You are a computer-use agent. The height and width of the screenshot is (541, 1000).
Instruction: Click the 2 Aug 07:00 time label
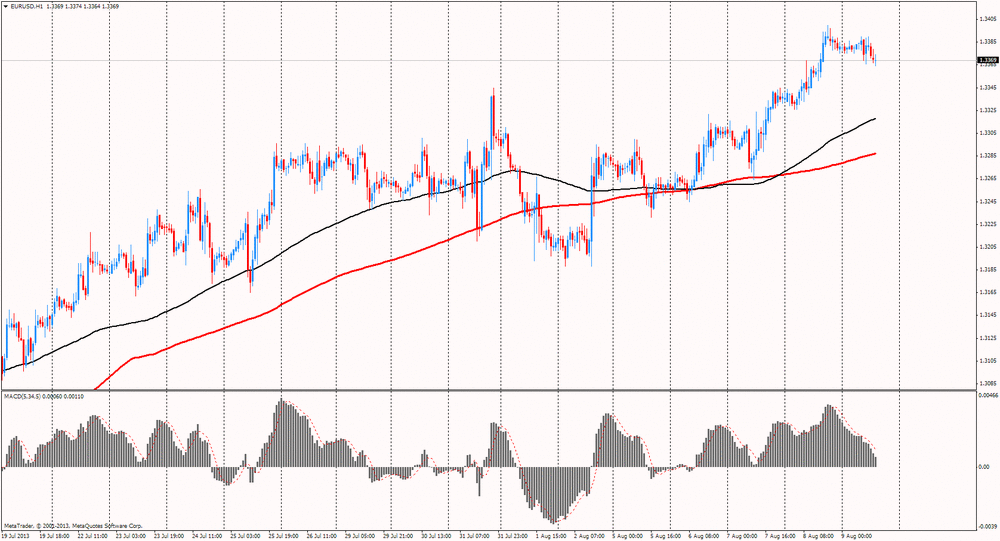(x=589, y=537)
